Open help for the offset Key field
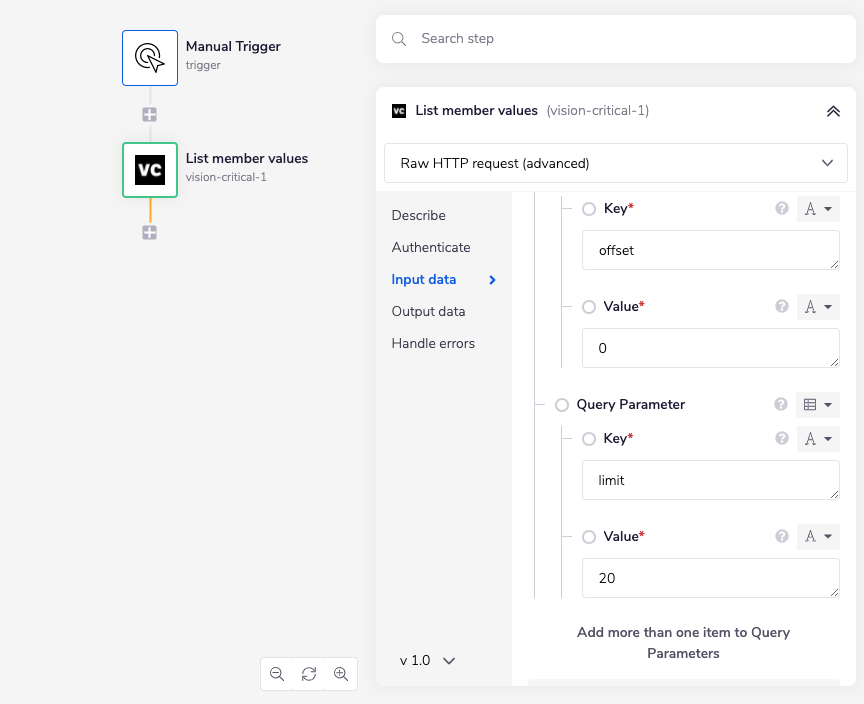 pos(782,209)
